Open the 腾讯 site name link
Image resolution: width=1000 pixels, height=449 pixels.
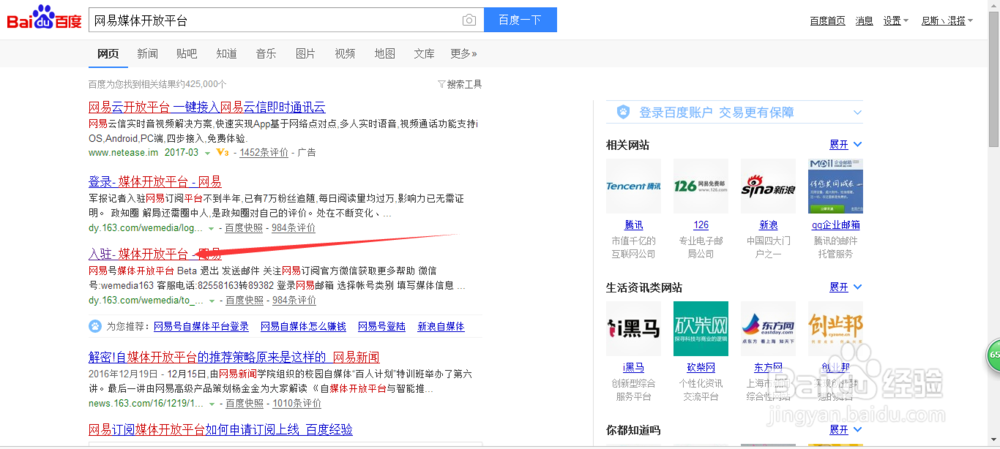pos(633,225)
